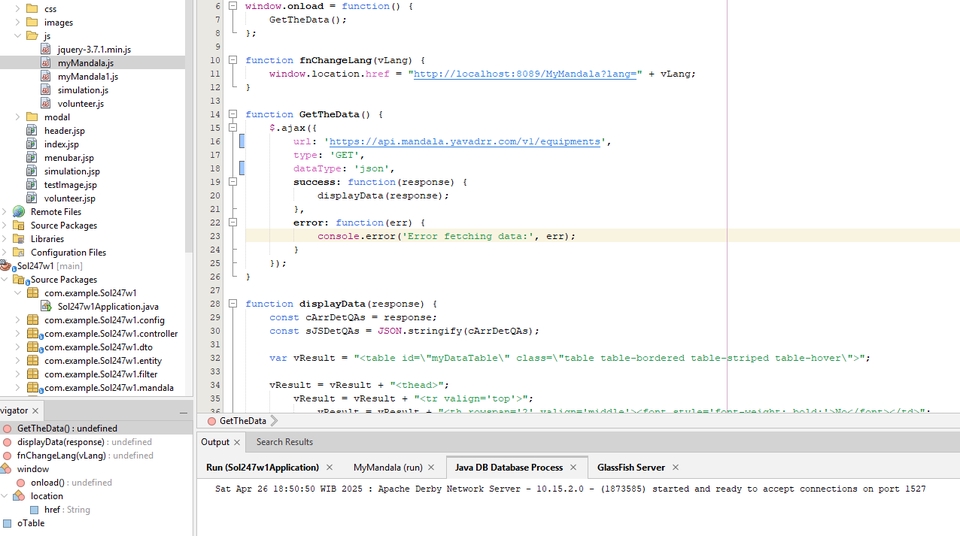
Task: Click the com.example.Sol247w1.controller package icon
Action: (34, 333)
